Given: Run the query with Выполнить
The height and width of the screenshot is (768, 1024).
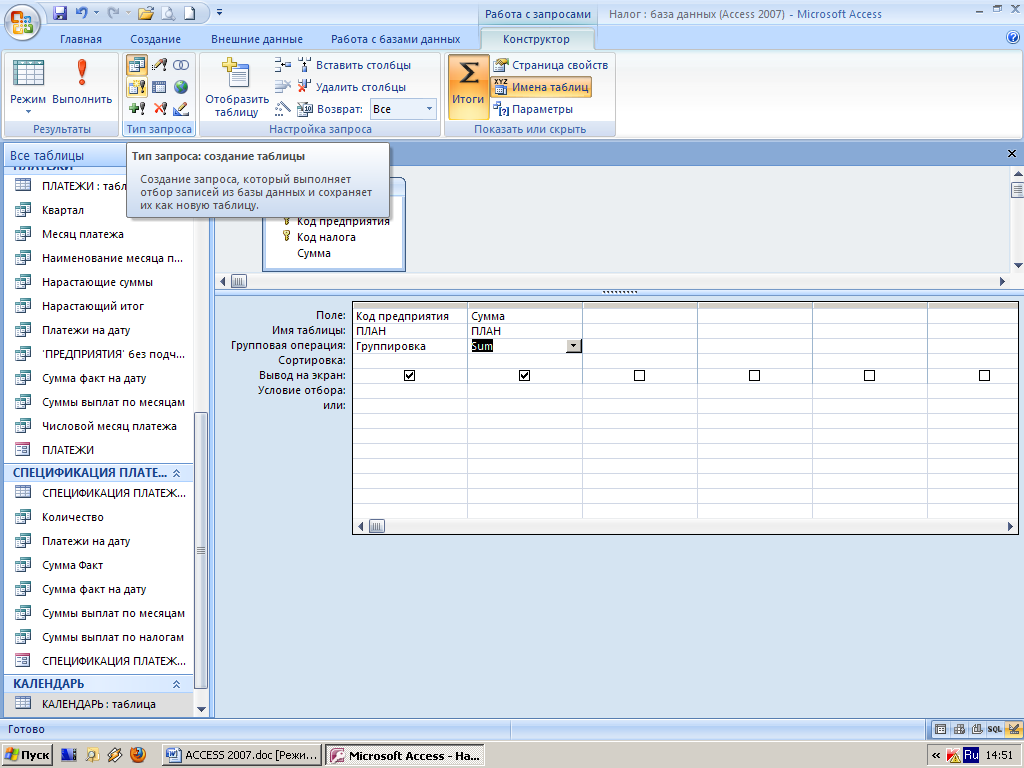Looking at the screenshot, I should point(82,82).
